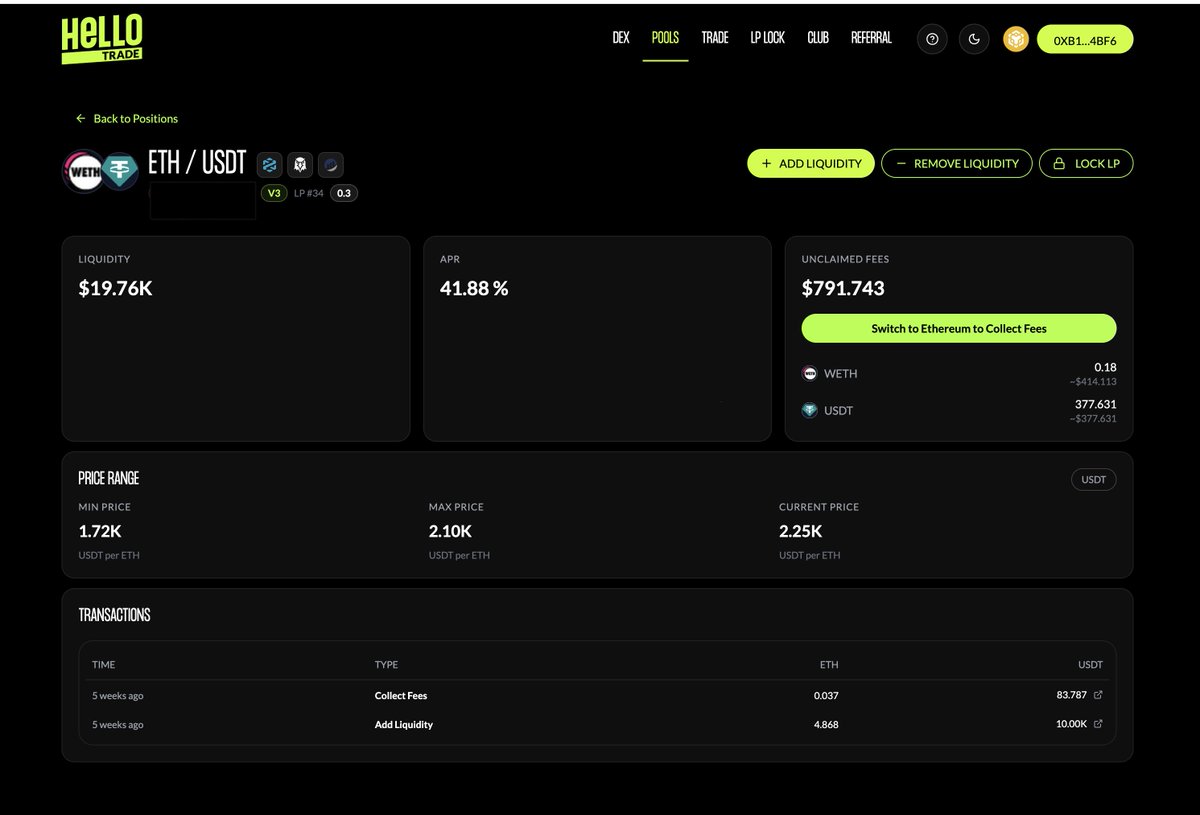
Task: Open the dark circular chart icon beside ETH / USDT
Action: 331,165
